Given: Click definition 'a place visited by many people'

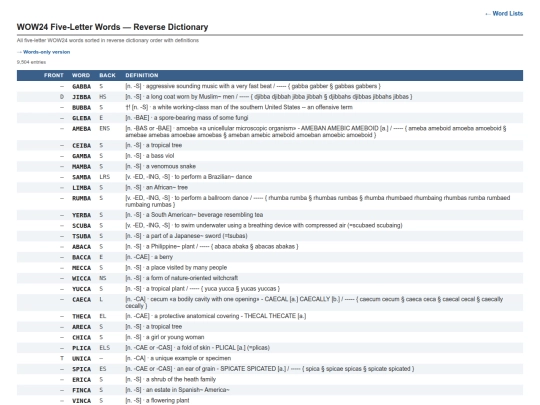Looking at the screenshot, I should [x=186, y=268].
